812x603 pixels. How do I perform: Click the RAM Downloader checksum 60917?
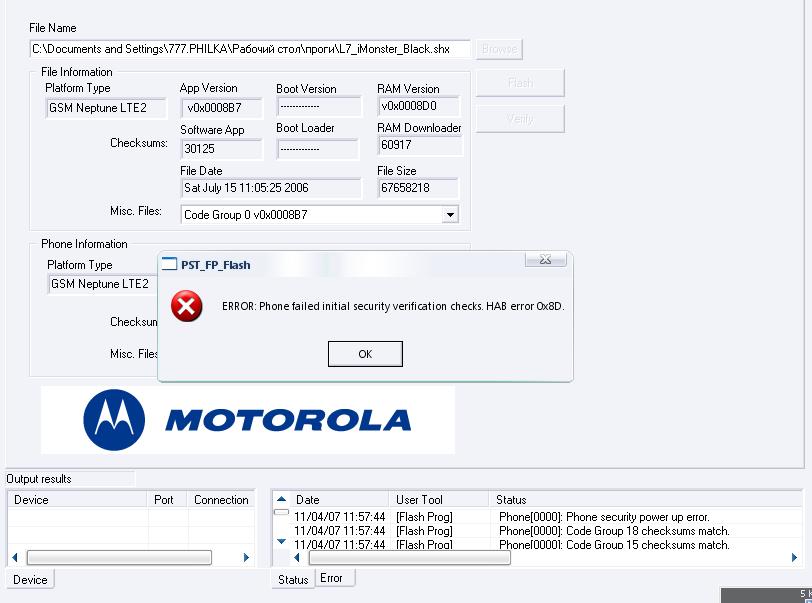point(419,145)
